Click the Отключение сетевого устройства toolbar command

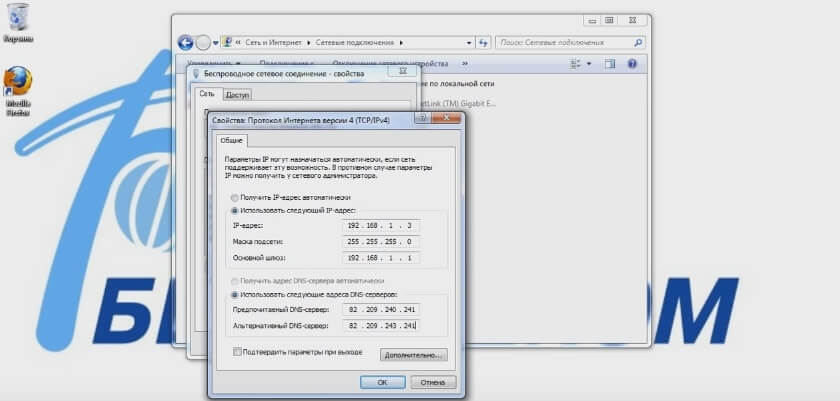click(390, 63)
